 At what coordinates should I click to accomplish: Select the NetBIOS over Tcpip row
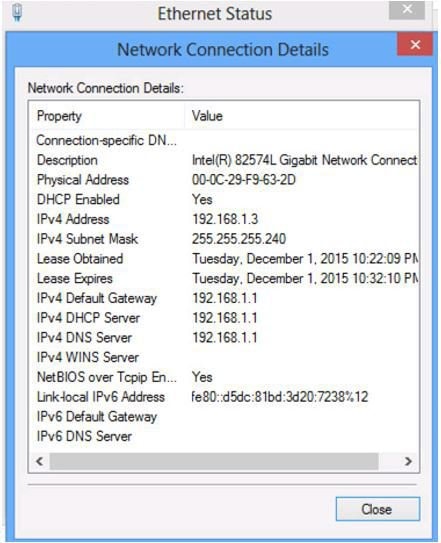224,377
